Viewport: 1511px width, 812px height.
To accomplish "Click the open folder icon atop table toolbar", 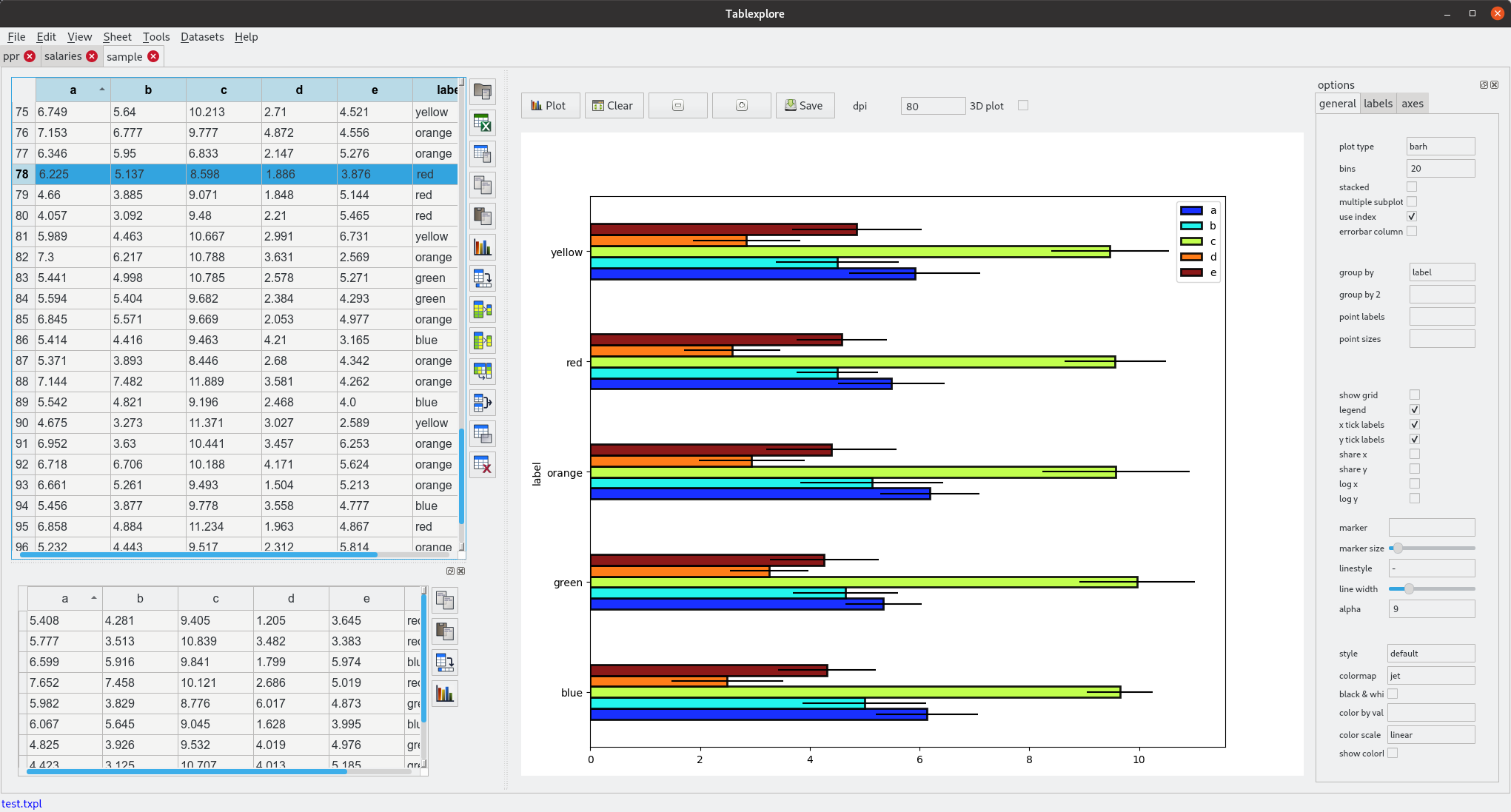I will tap(483, 92).
